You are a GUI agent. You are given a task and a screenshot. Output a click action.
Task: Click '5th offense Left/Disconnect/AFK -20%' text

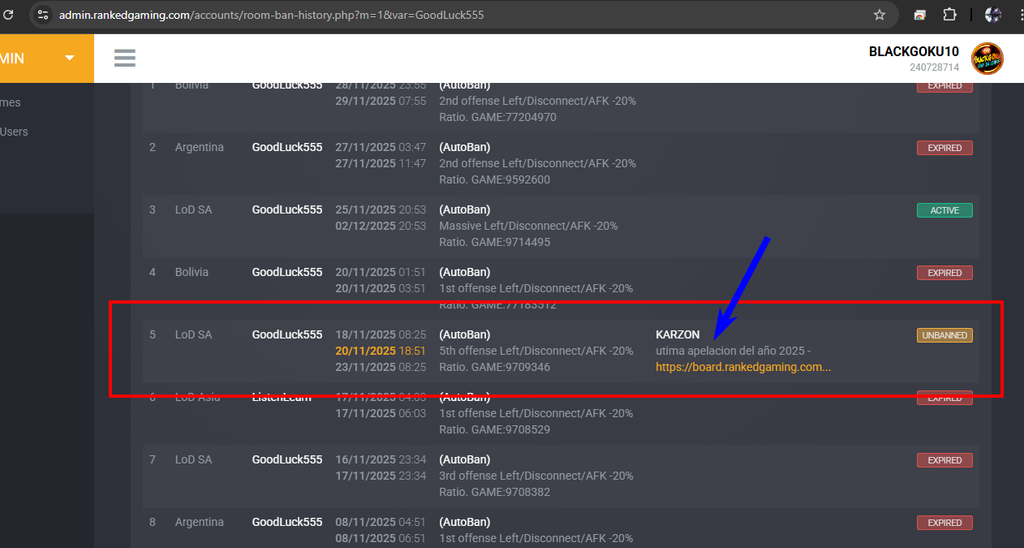[x=536, y=351]
